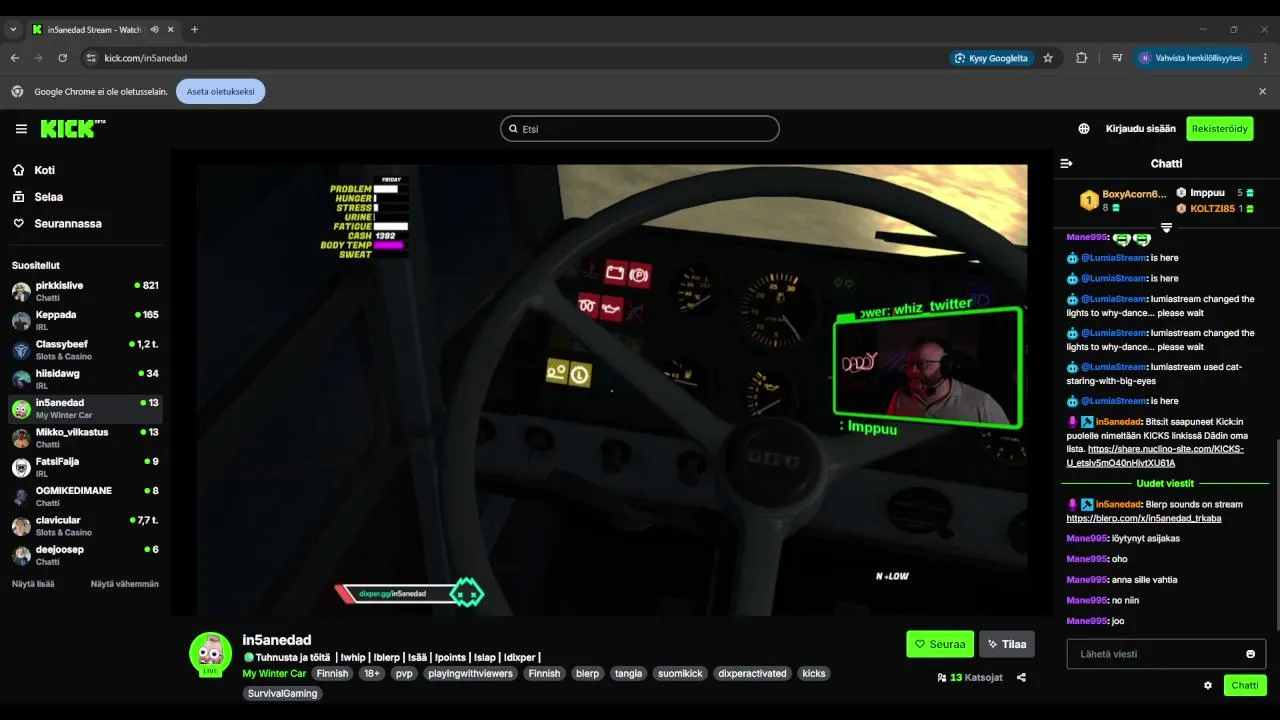Select the kicks tag
The height and width of the screenshot is (720, 1280).
[x=814, y=674]
